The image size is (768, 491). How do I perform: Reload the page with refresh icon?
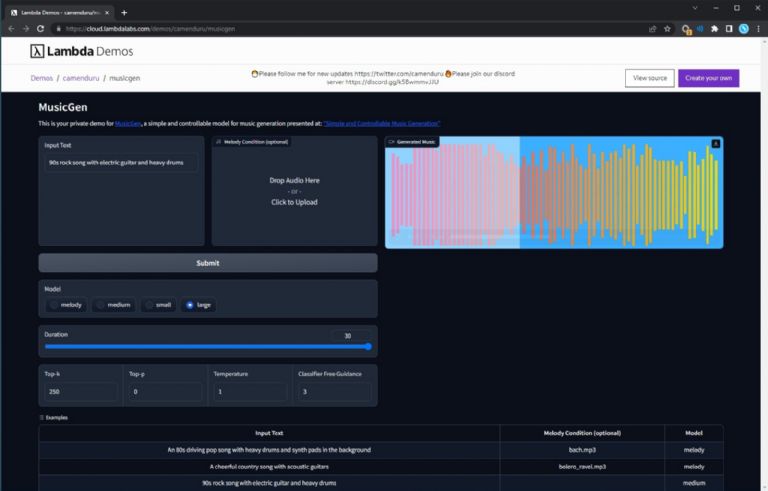(x=41, y=29)
